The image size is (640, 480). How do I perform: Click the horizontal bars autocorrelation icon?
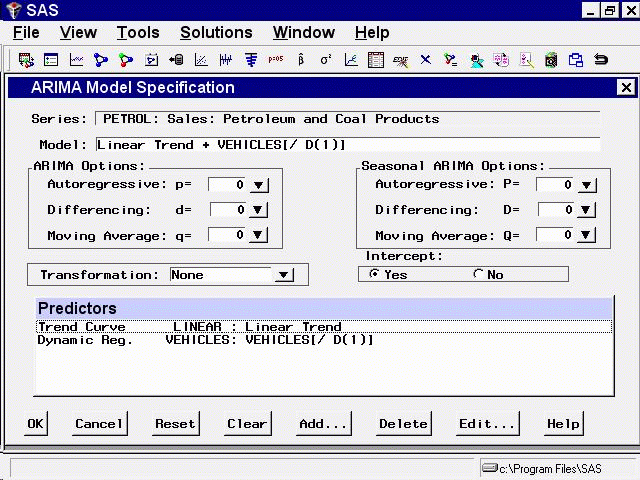251,60
